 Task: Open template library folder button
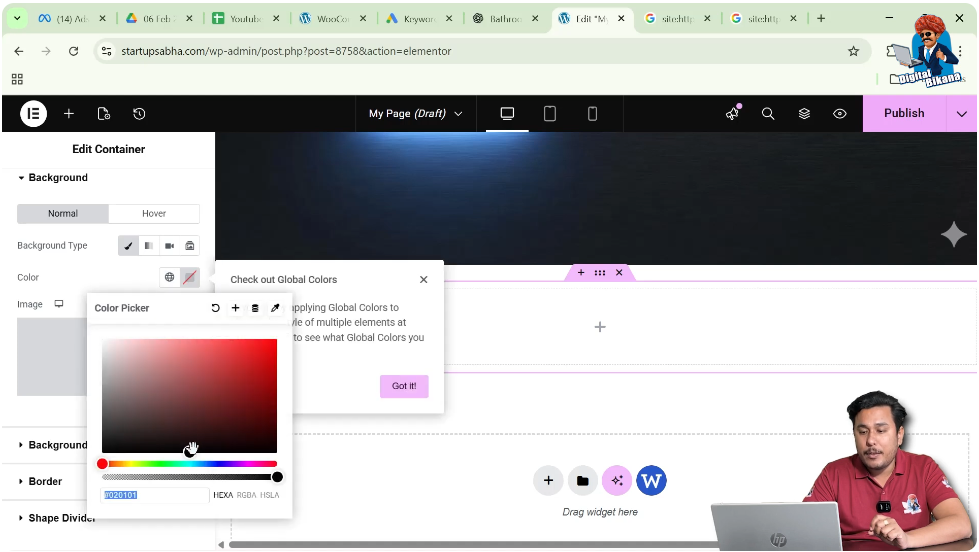point(583,480)
